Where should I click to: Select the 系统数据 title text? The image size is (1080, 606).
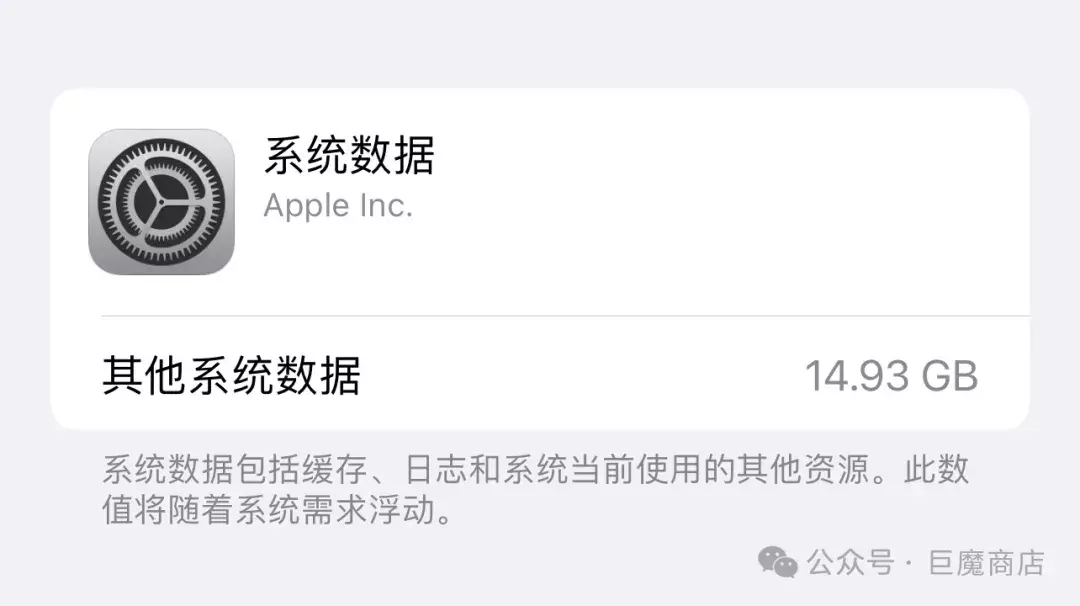coord(349,155)
